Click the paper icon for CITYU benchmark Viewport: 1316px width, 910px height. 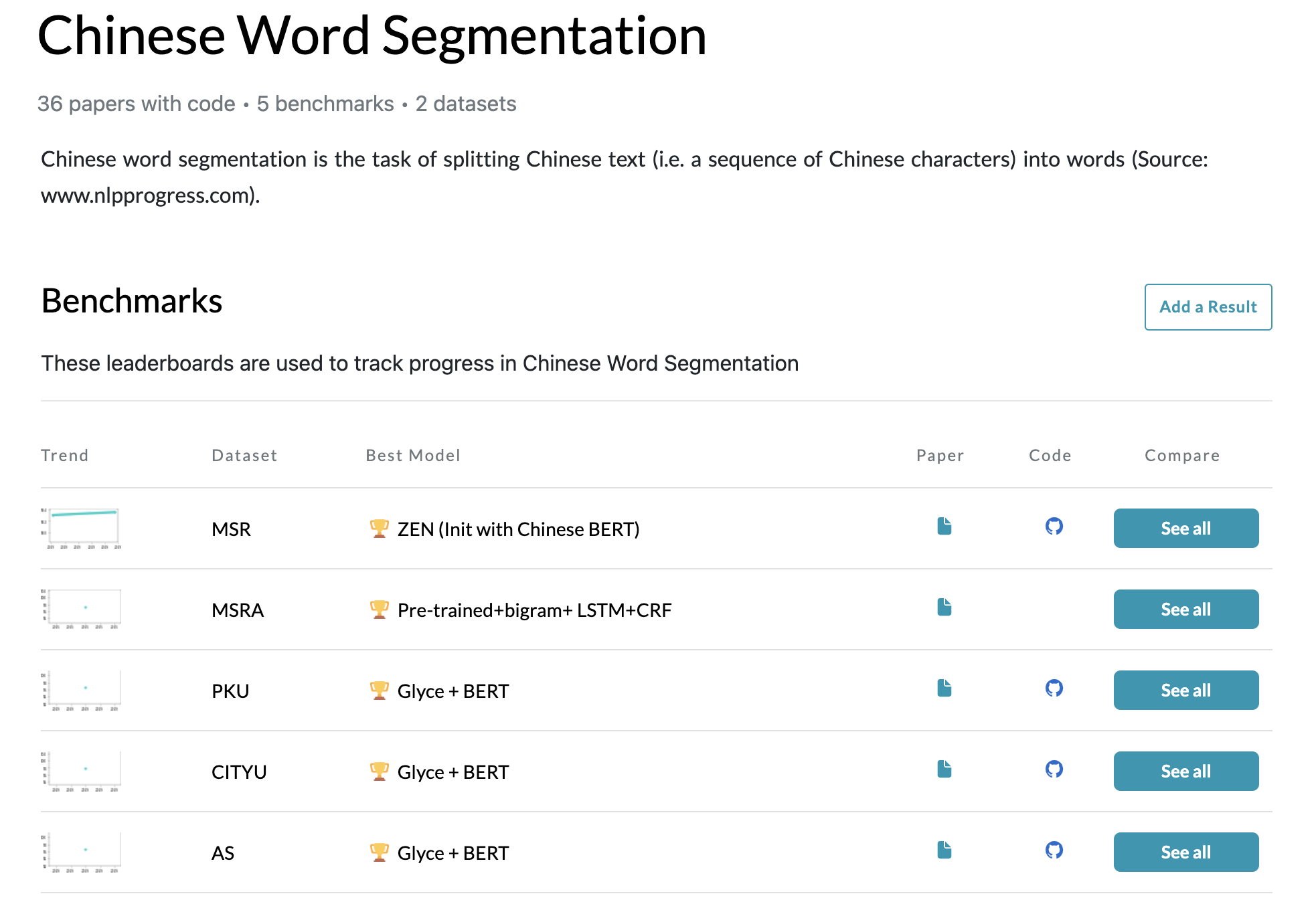[944, 769]
